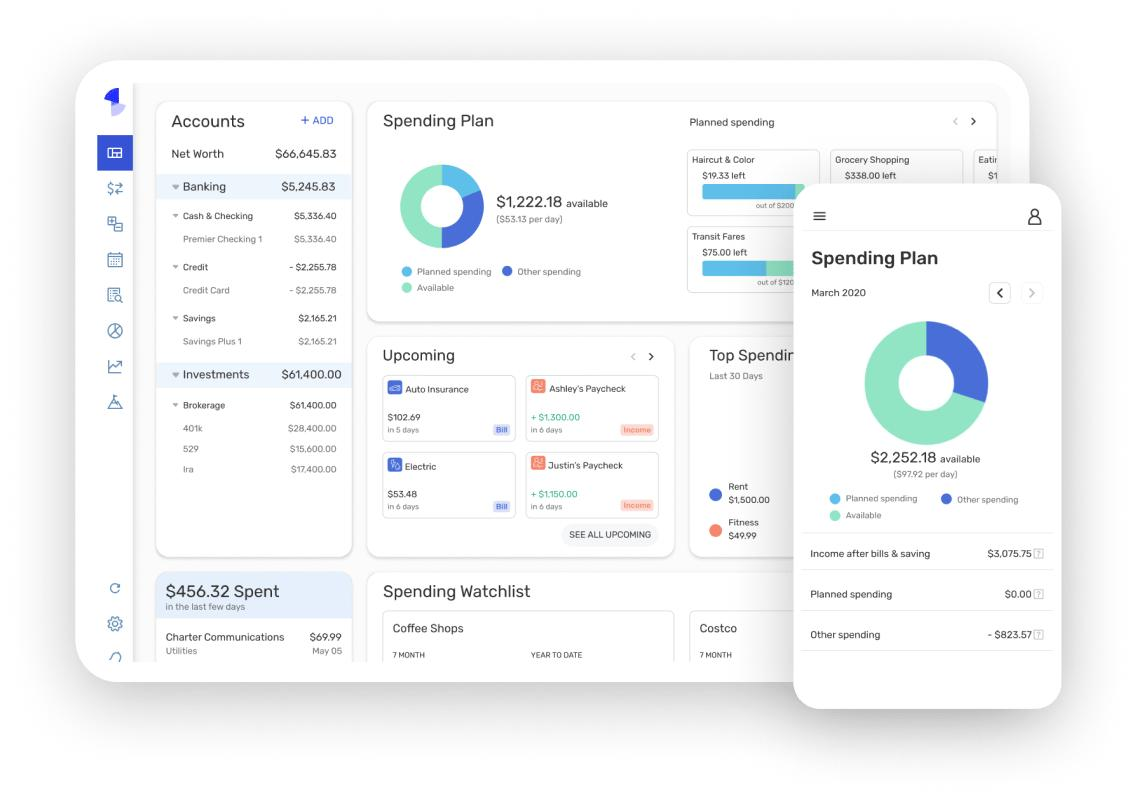Open Charter Communications transaction

point(254,643)
